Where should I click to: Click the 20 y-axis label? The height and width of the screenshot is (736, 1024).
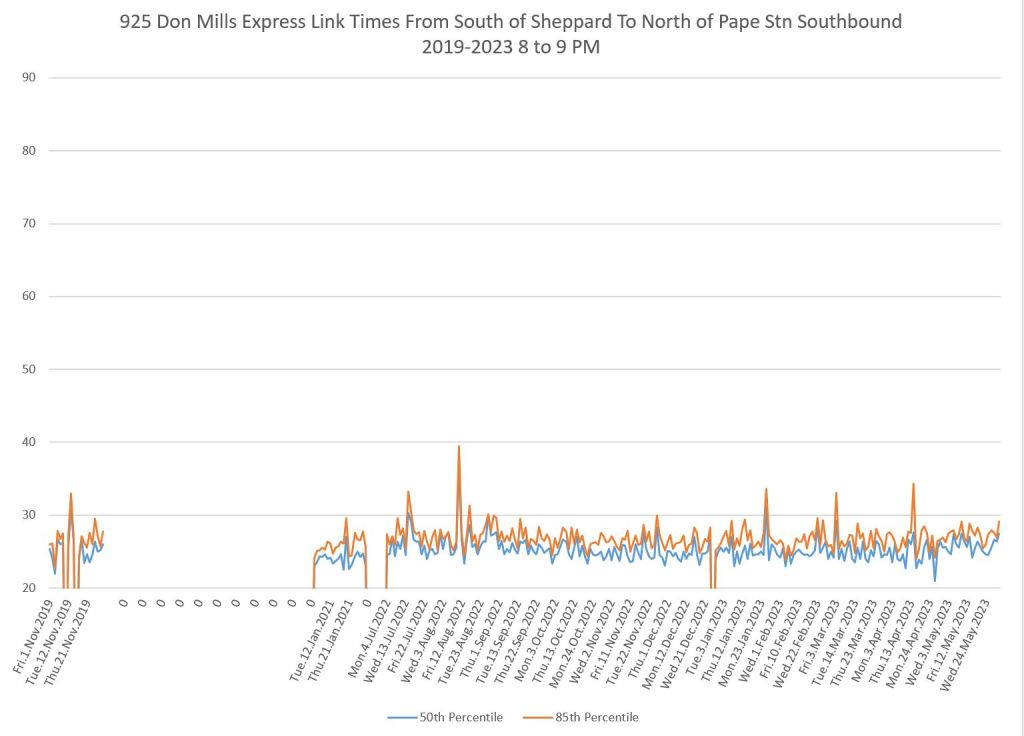pos(28,588)
